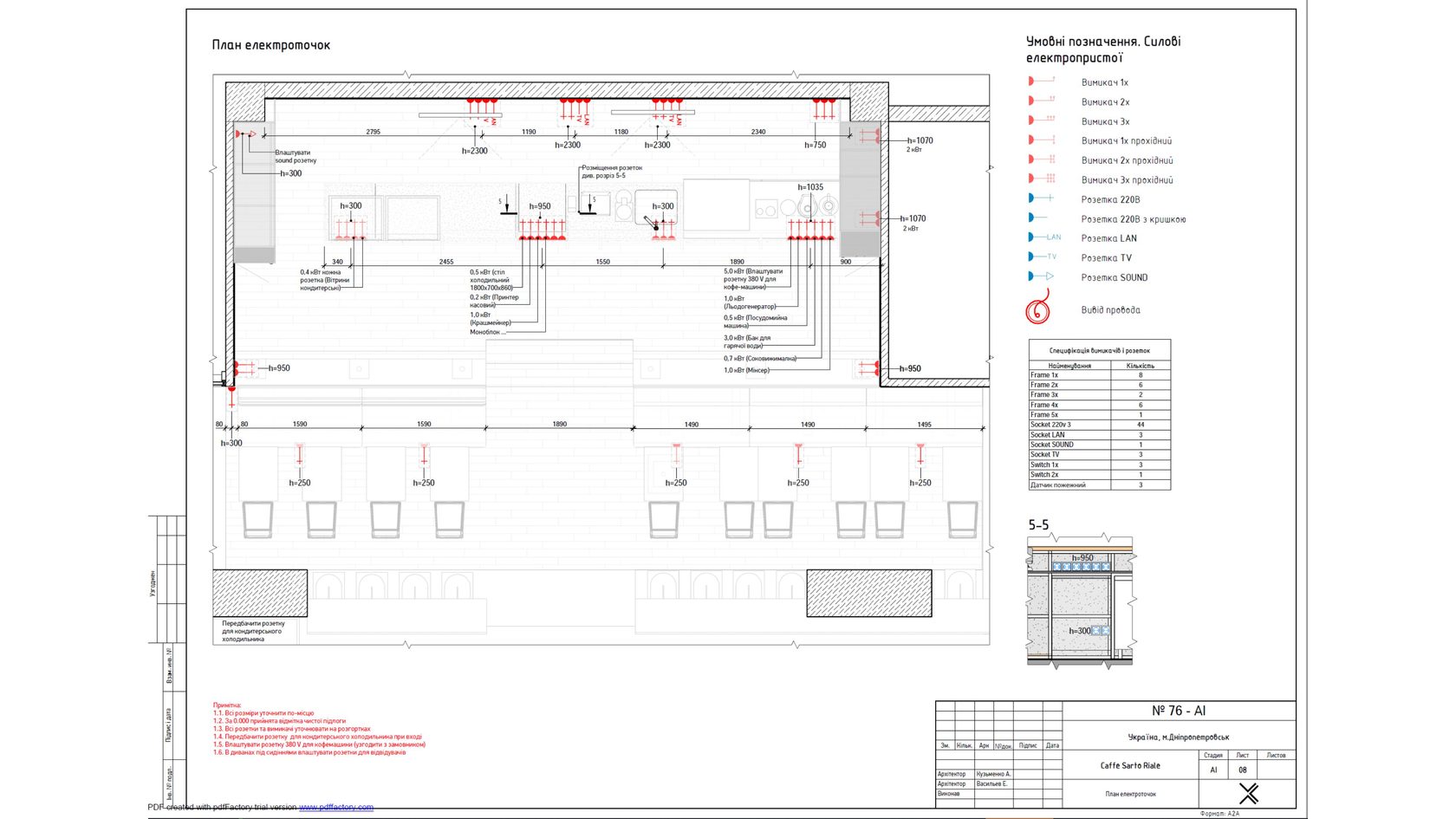Click 'Розміщення розеток див. розріз 5-5' annotation
The height and width of the screenshot is (819, 1456).
click(x=612, y=172)
